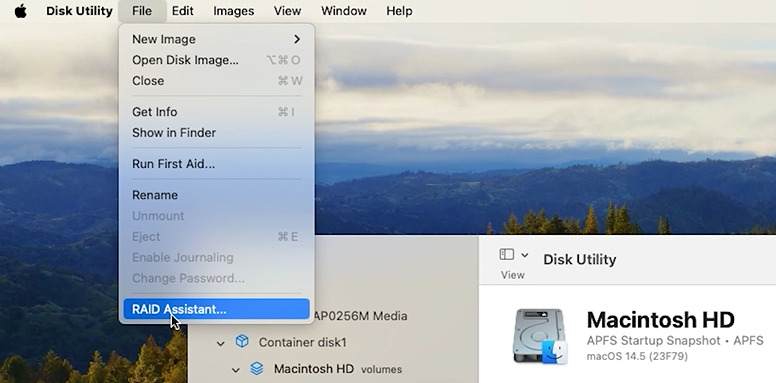
Task: Select Container disk1 in the sidebar
Action: pyautogui.click(x=303, y=342)
